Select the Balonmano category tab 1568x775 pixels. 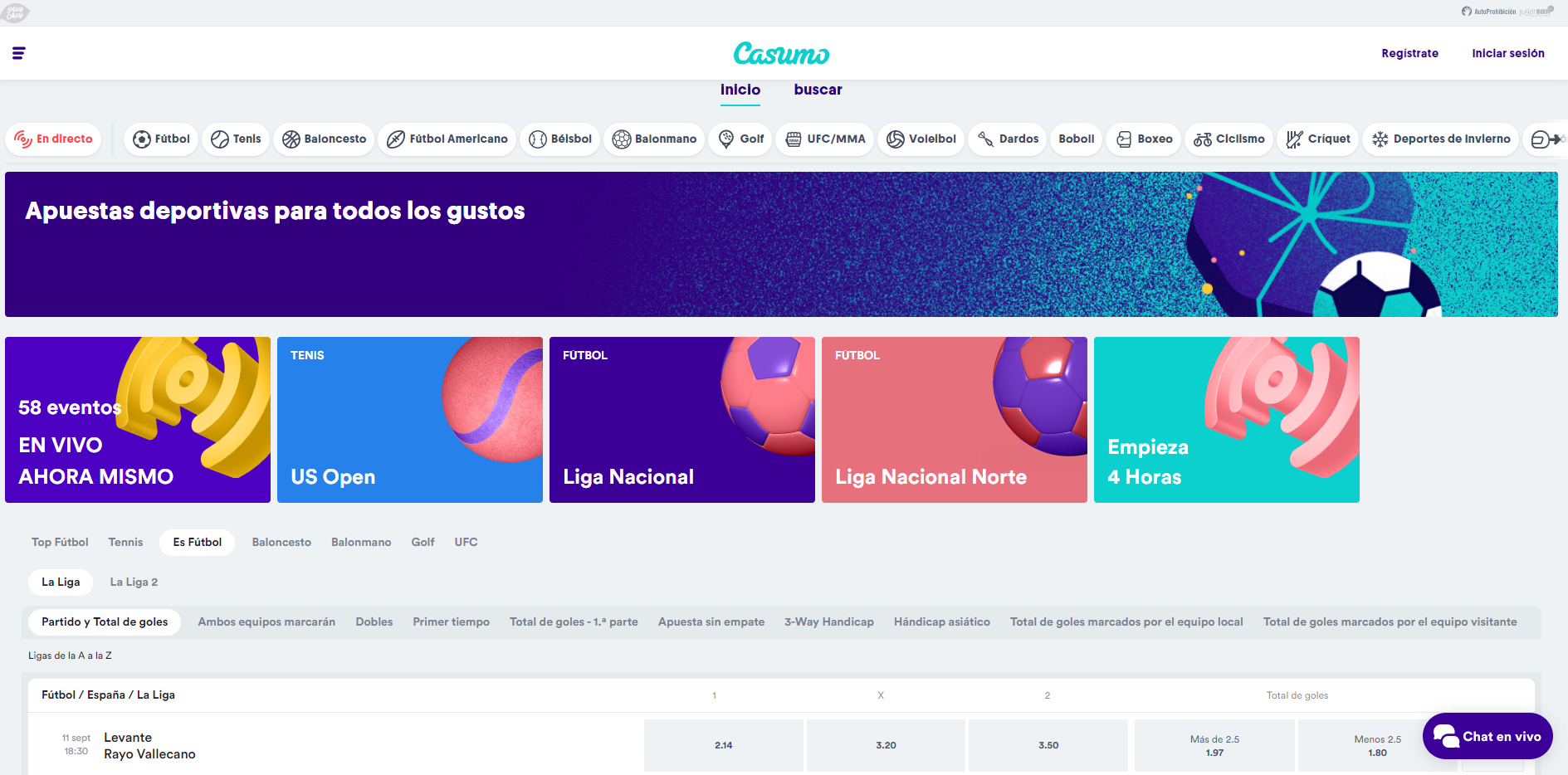pos(361,543)
